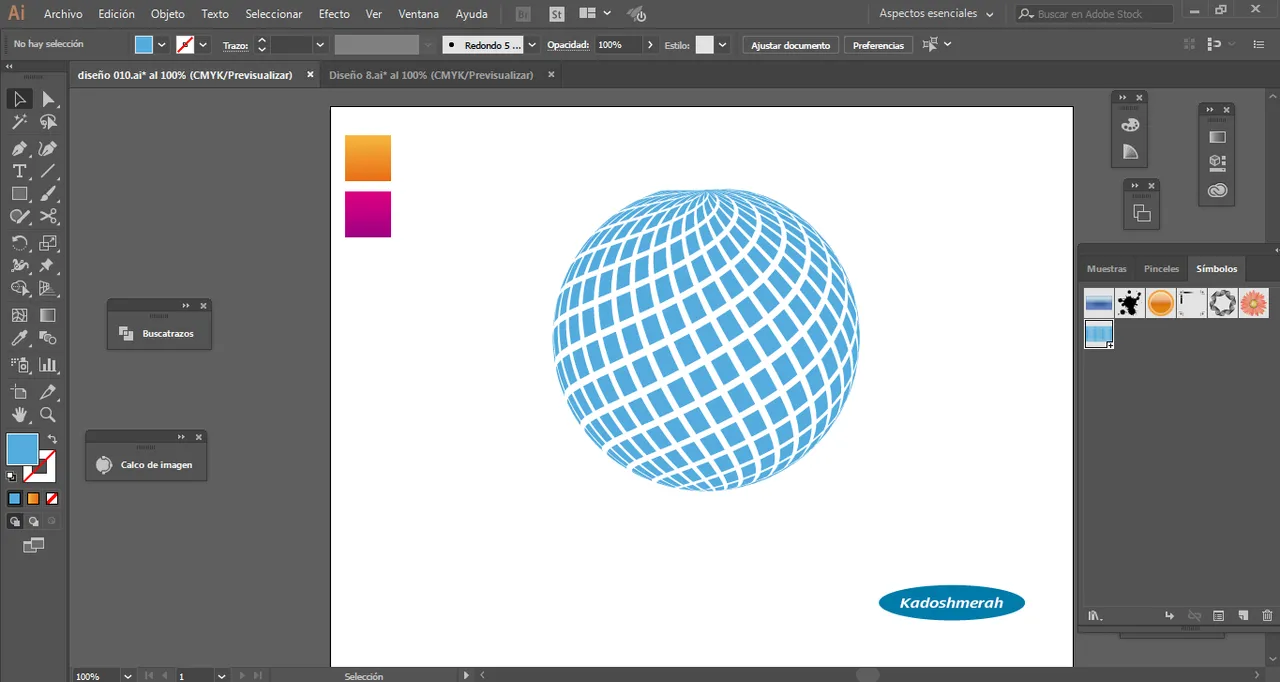
Task: Open the zoom level dropdown
Action: (x=127, y=676)
